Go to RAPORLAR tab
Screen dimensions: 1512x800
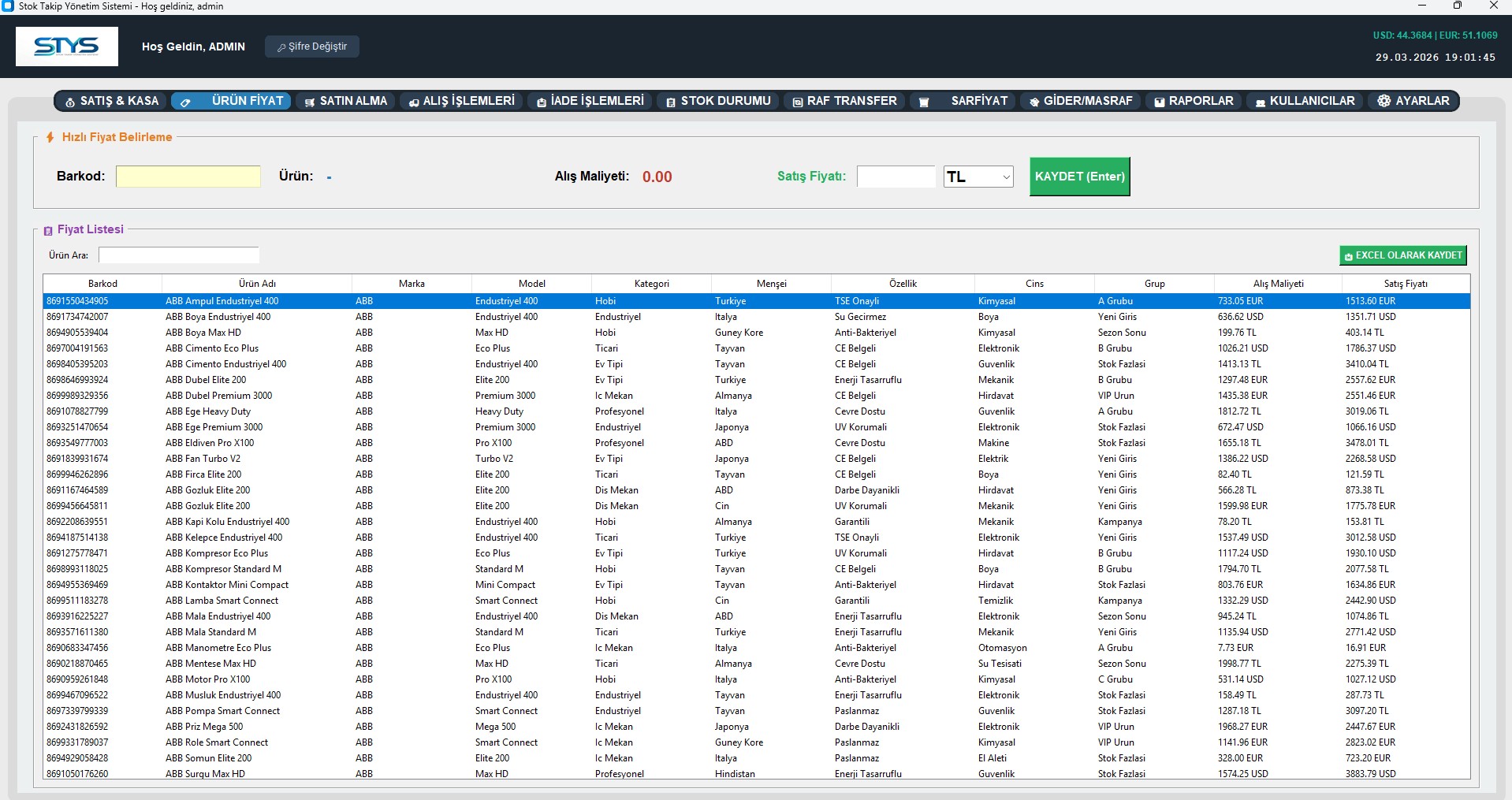1194,101
